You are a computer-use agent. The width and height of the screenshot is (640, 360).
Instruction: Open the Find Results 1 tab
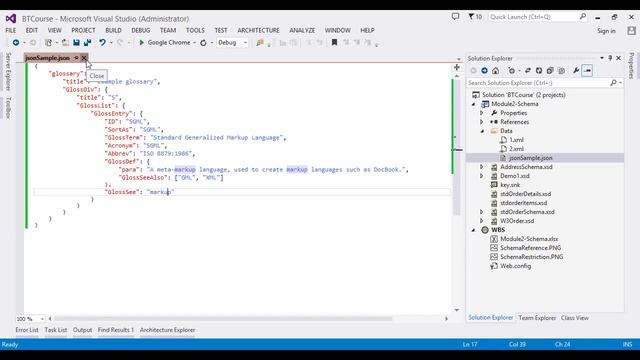tap(116, 330)
